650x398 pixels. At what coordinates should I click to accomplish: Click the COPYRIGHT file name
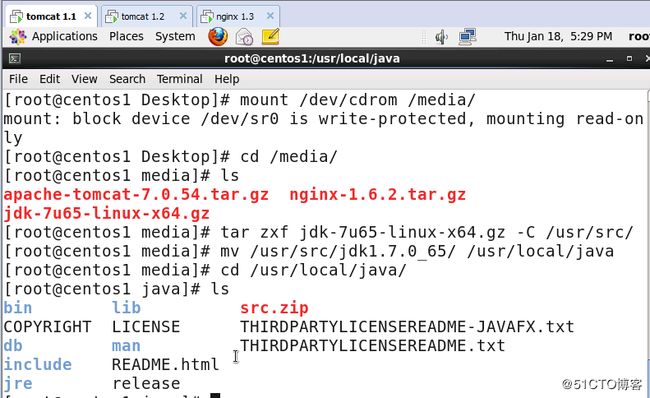(47, 327)
